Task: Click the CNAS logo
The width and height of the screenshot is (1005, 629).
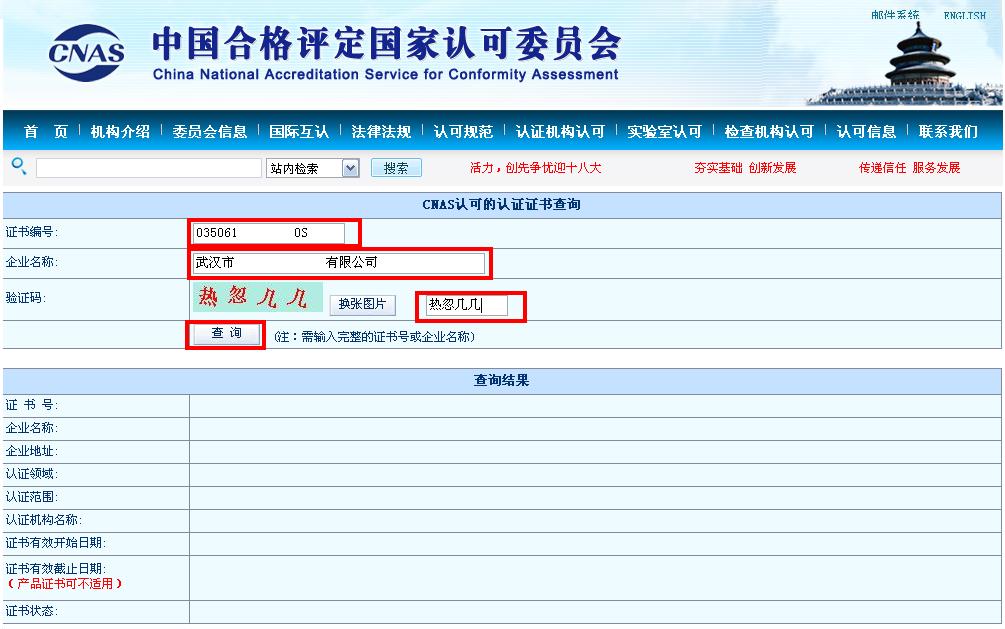Action: click(x=87, y=53)
